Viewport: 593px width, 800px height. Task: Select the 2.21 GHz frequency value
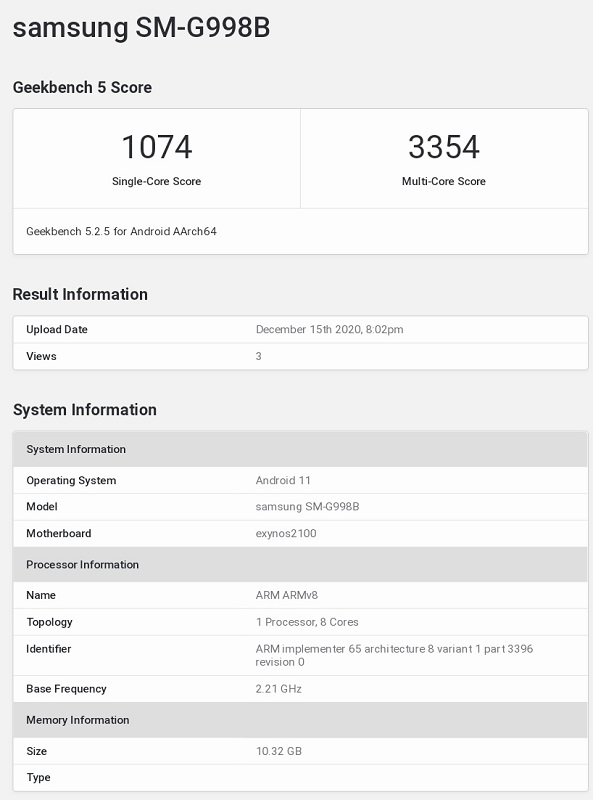tap(279, 689)
